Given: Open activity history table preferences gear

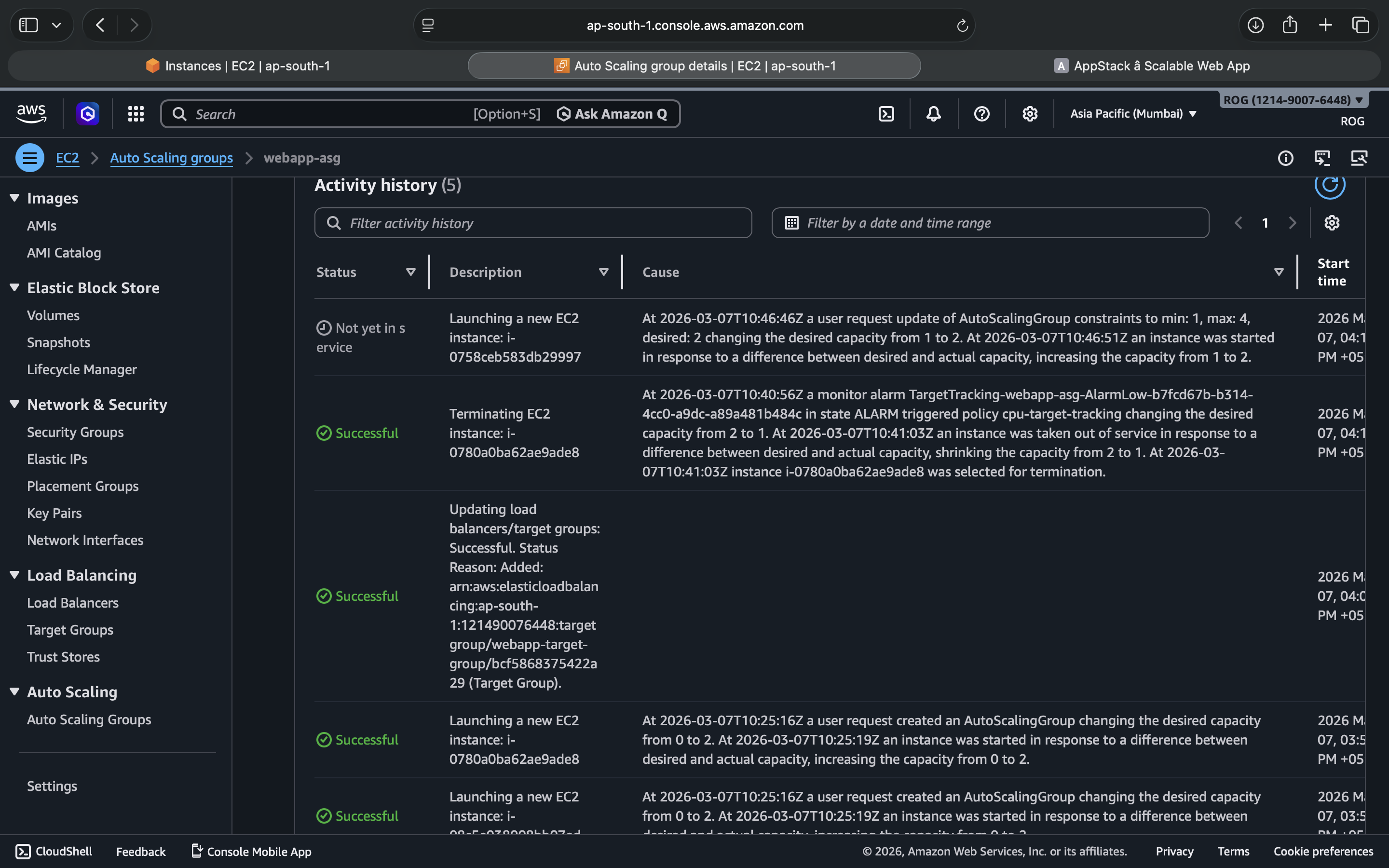Looking at the screenshot, I should (x=1332, y=223).
